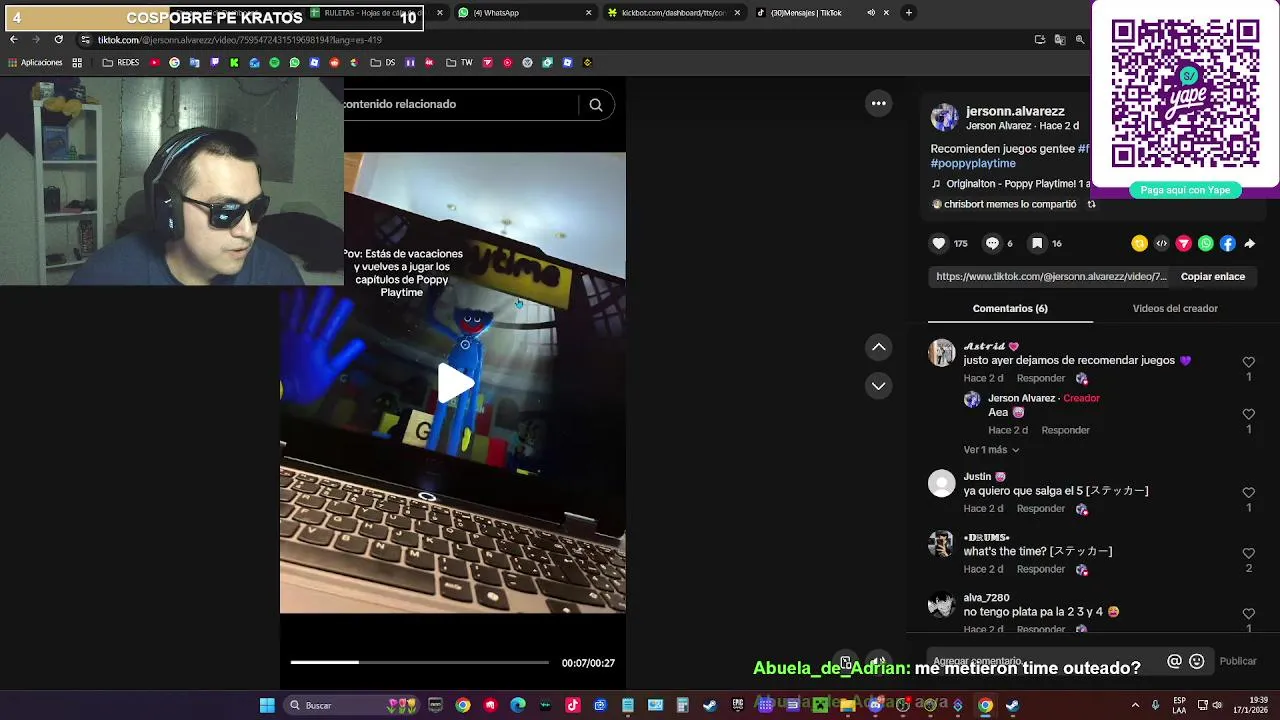The width and height of the screenshot is (1280, 720).
Task: Reply to the "what's the time?" comment
Action: 1040,570
